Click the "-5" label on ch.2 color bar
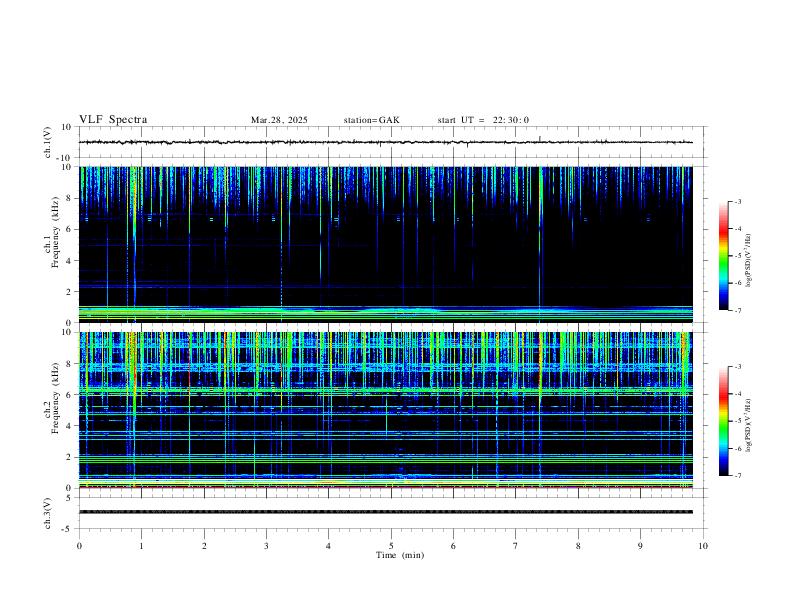792x612 pixels. point(737,421)
